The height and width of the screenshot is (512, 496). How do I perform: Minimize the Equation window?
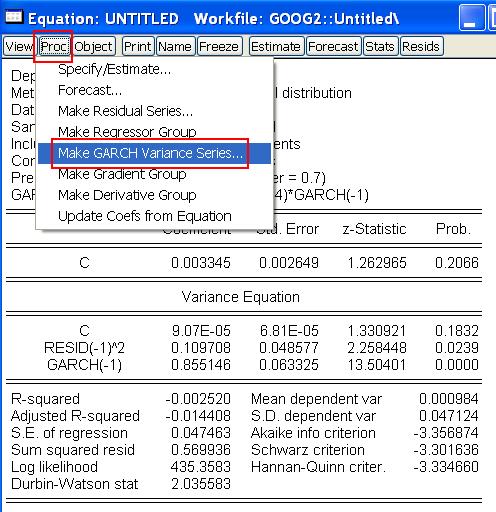tap(472, 18)
